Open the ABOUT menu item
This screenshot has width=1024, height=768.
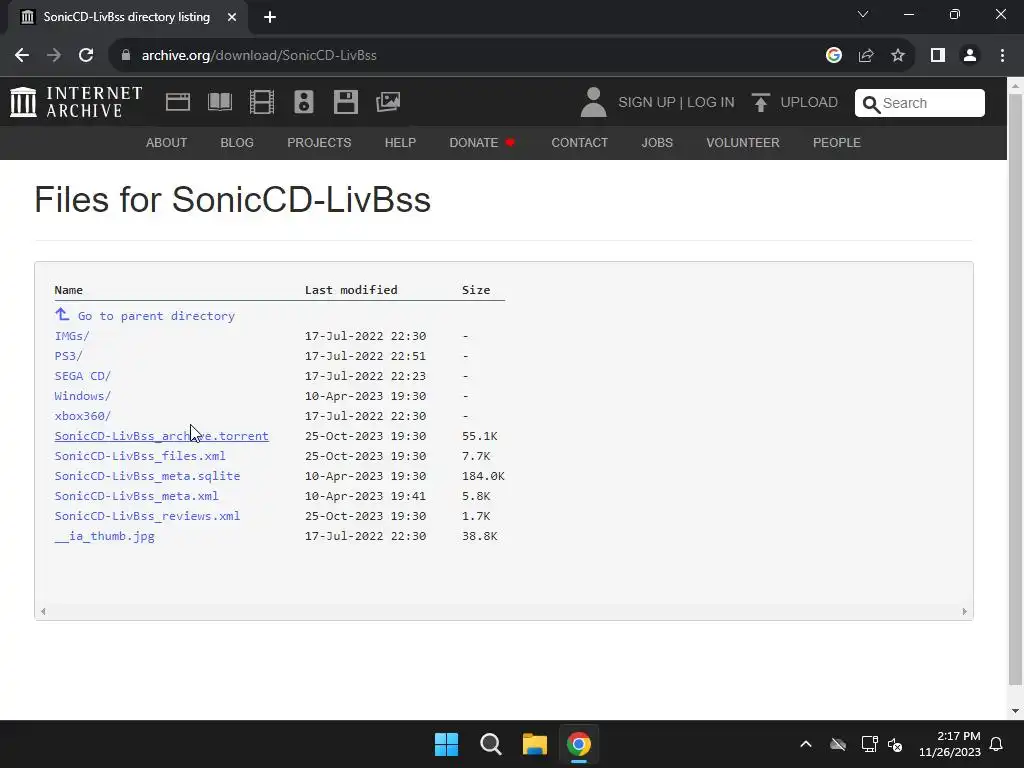click(x=167, y=142)
